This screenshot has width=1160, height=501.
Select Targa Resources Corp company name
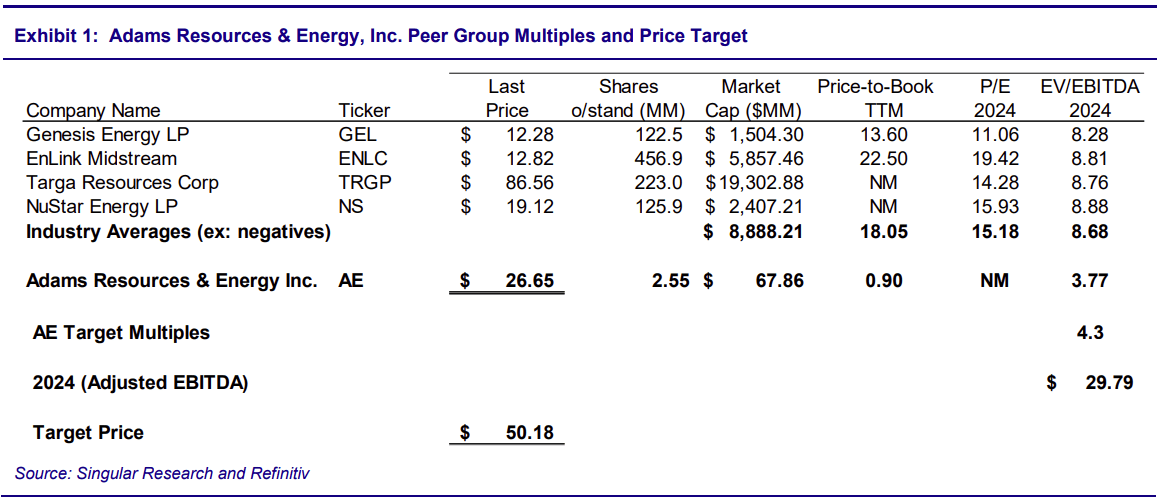[122, 183]
